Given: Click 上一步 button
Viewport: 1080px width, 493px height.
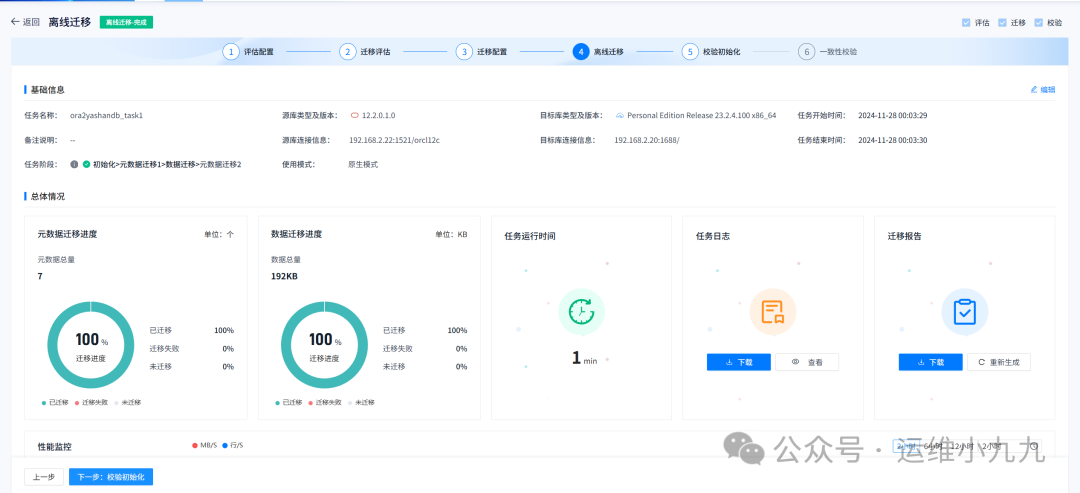Looking at the screenshot, I should click(x=44, y=476).
